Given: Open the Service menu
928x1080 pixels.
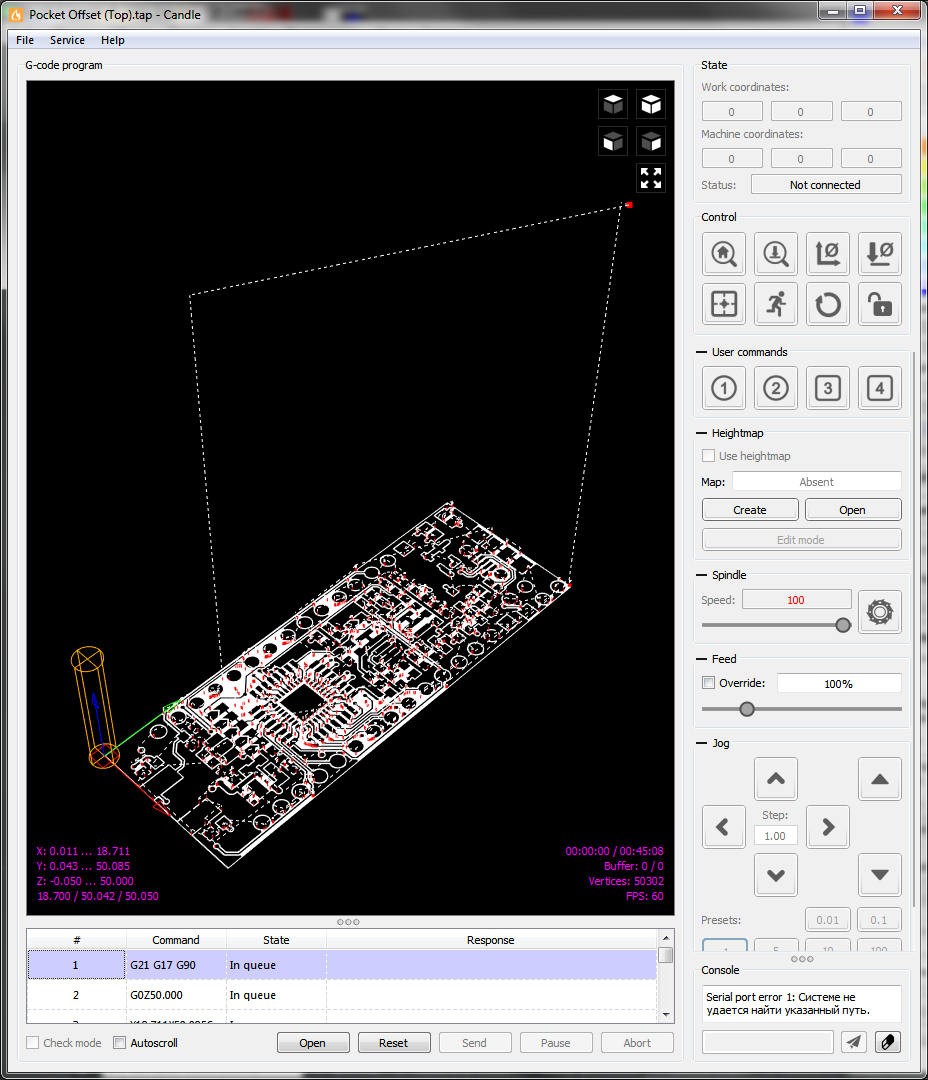Looking at the screenshot, I should [68, 40].
